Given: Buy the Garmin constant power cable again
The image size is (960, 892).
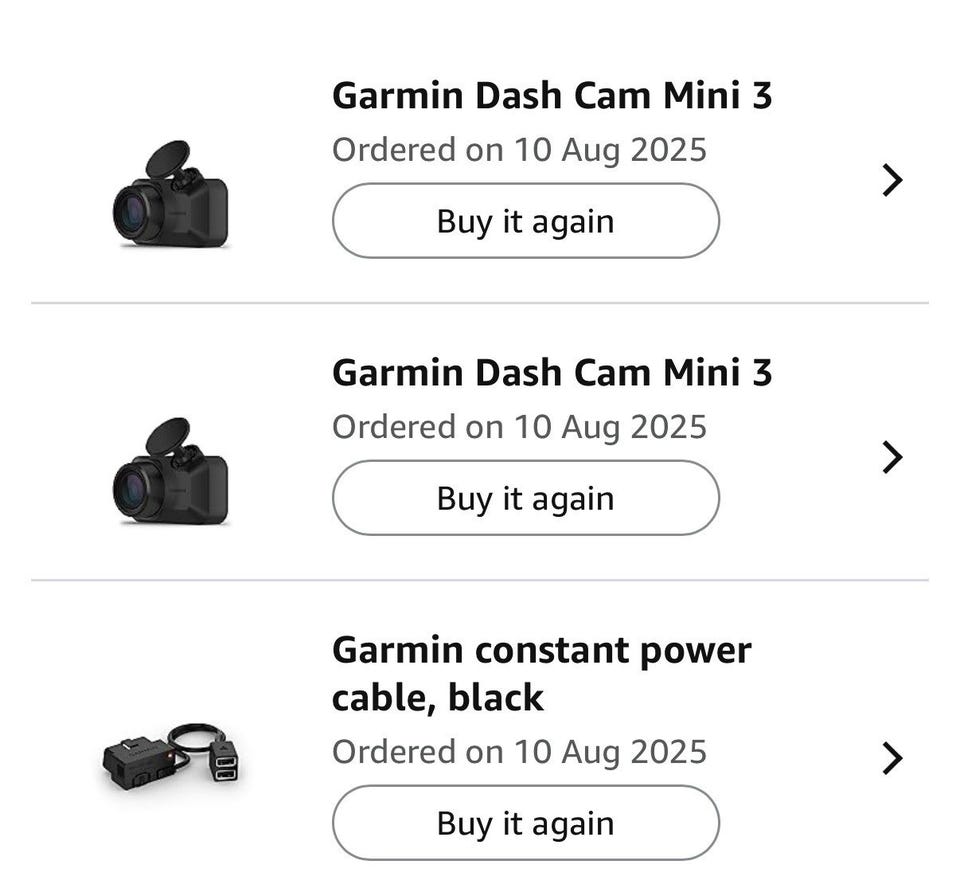Looking at the screenshot, I should pos(525,823).
